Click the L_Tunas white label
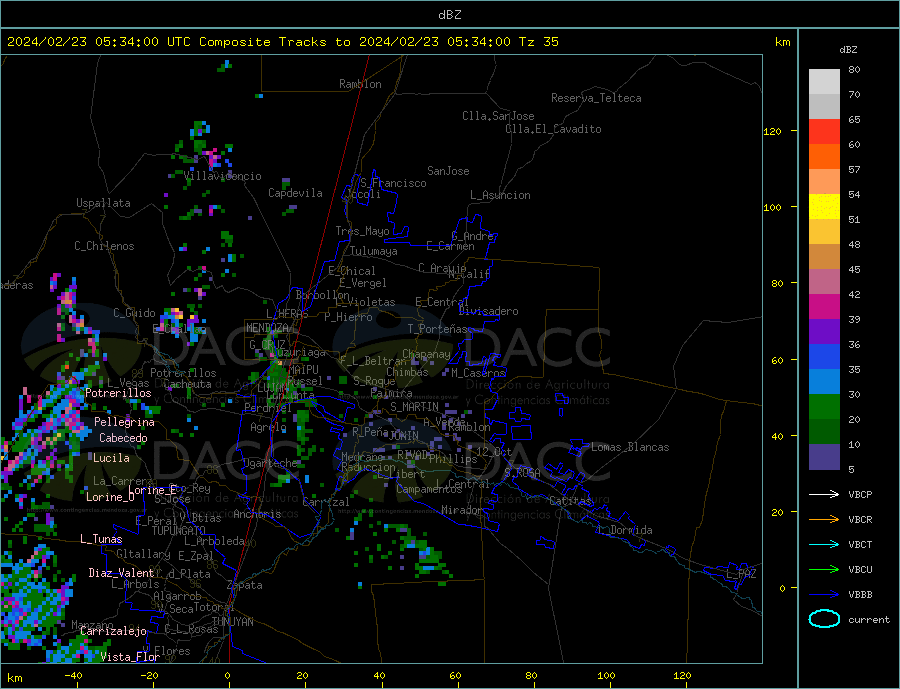This screenshot has width=900, height=689. [101, 539]
